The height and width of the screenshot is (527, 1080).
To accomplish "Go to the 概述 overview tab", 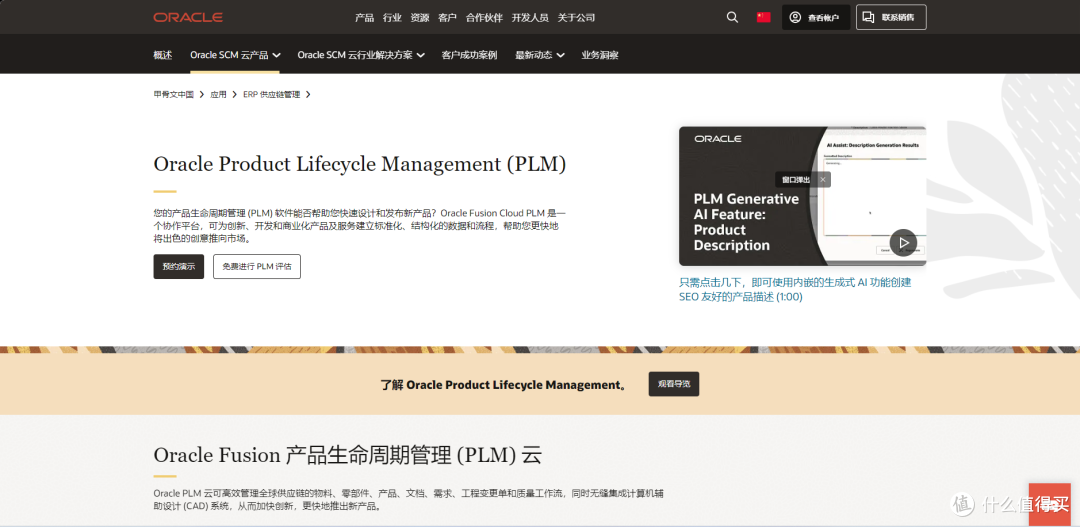I will tap(163, 55).
